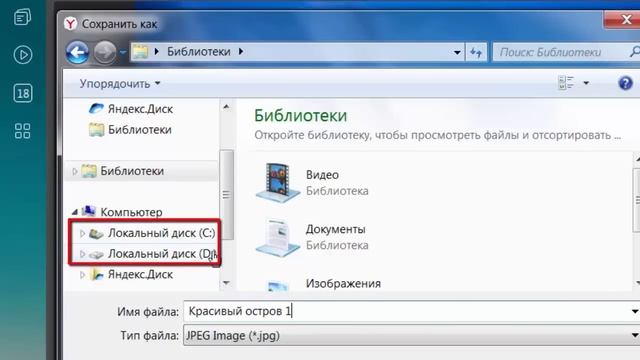Image resolution: width=640 pixels, height=360 pixels.
Task: Select Библиотеки under the favorites list
Action: 140,130
